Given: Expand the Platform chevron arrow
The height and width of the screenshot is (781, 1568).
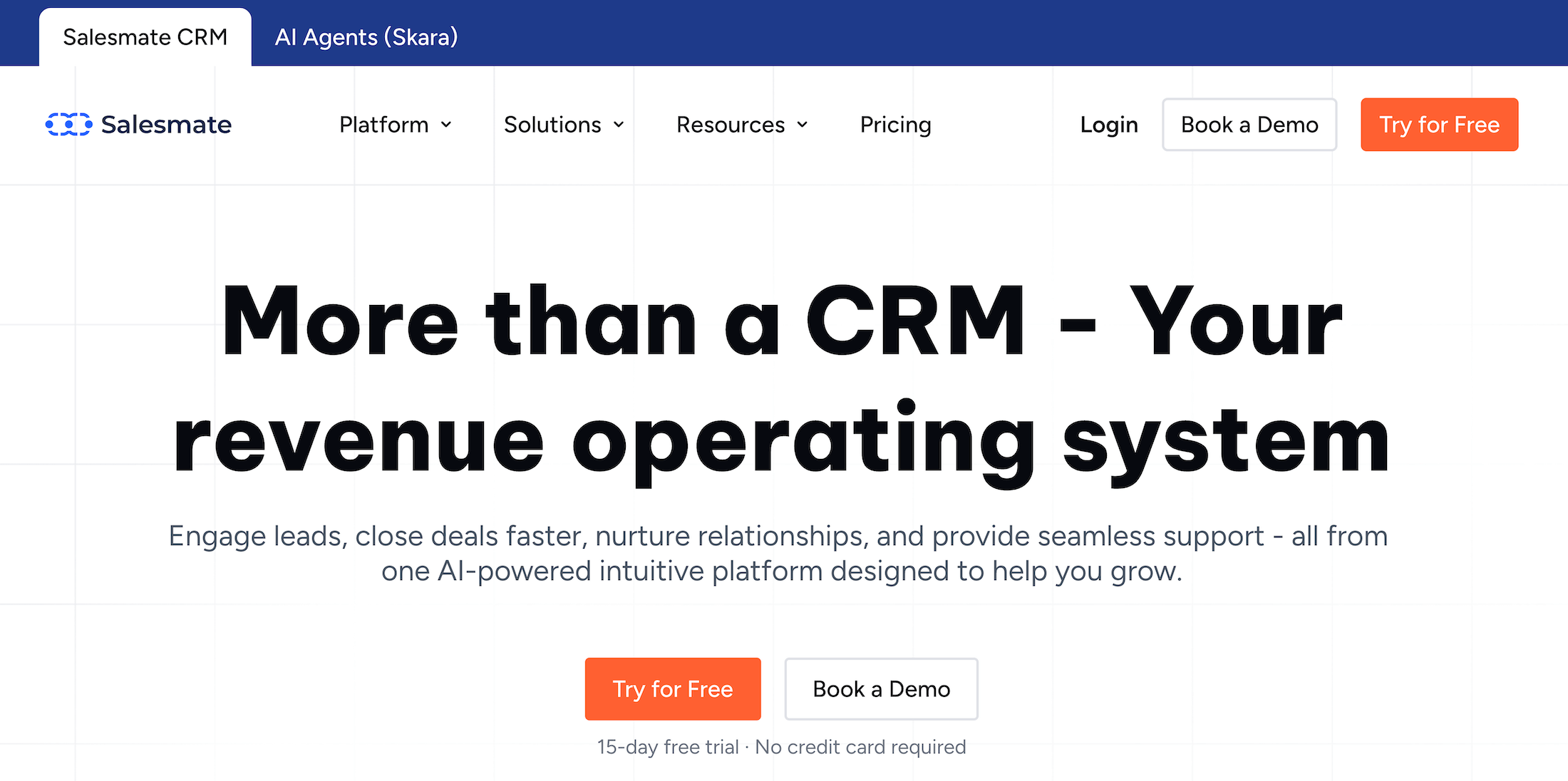Looking at the screenshot, I should pyautogui.click(x=447, y=125).
